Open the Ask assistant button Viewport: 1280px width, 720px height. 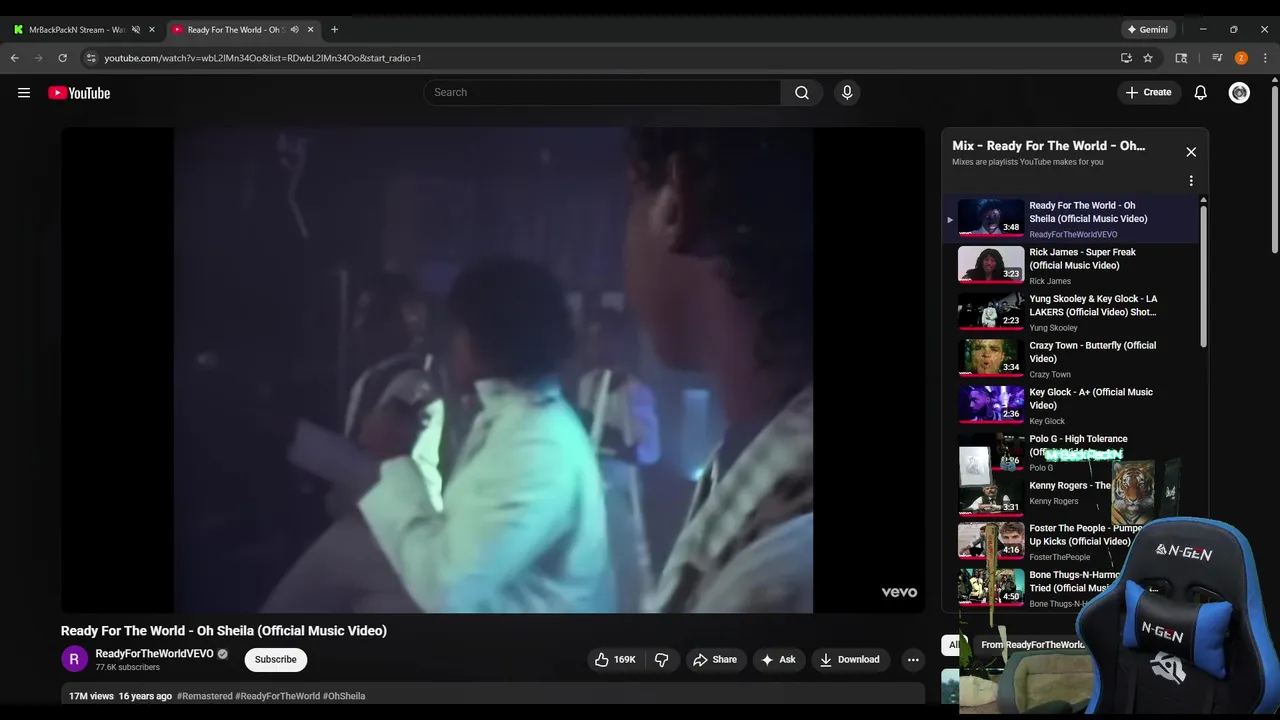click(x=778, y=660)
